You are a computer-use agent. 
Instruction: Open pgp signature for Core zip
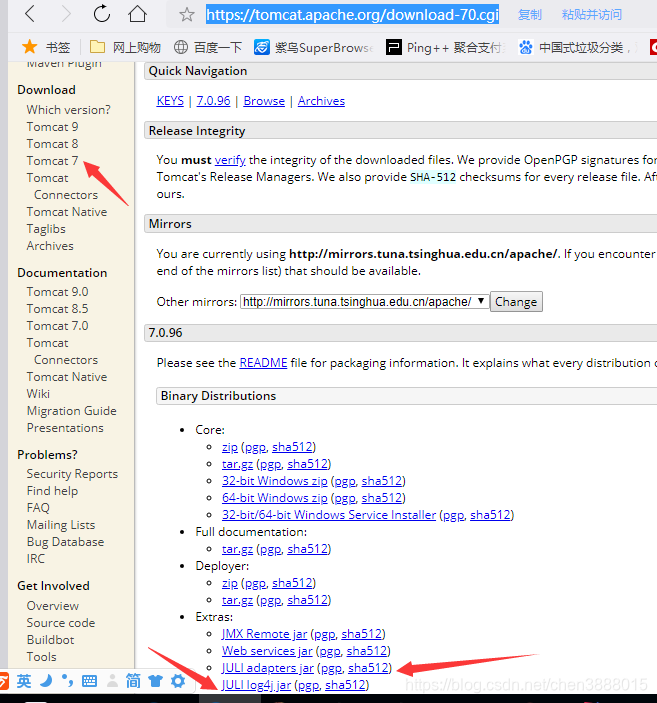(255, 447)
